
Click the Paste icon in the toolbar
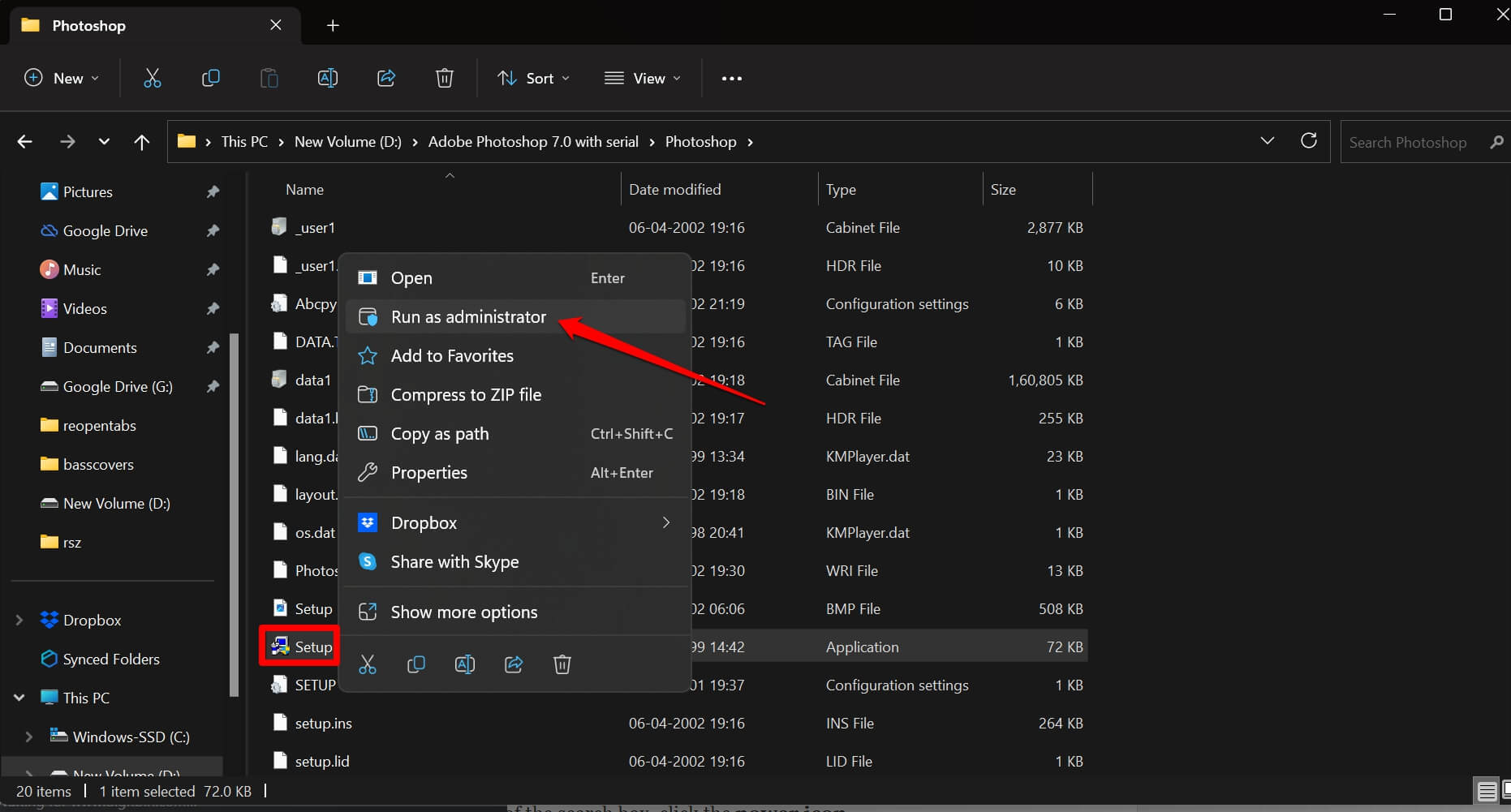(269, 78)
